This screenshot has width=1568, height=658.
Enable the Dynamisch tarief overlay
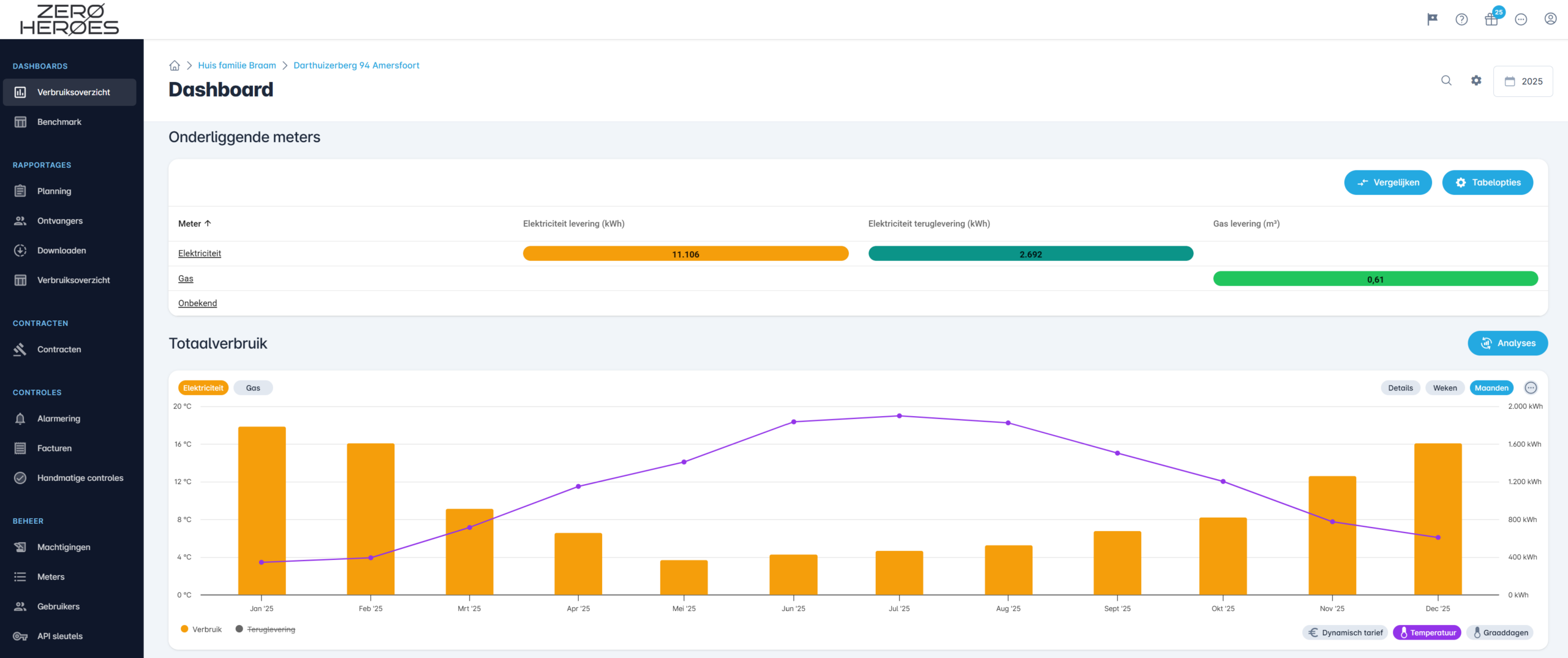(x=1346, y=633)
